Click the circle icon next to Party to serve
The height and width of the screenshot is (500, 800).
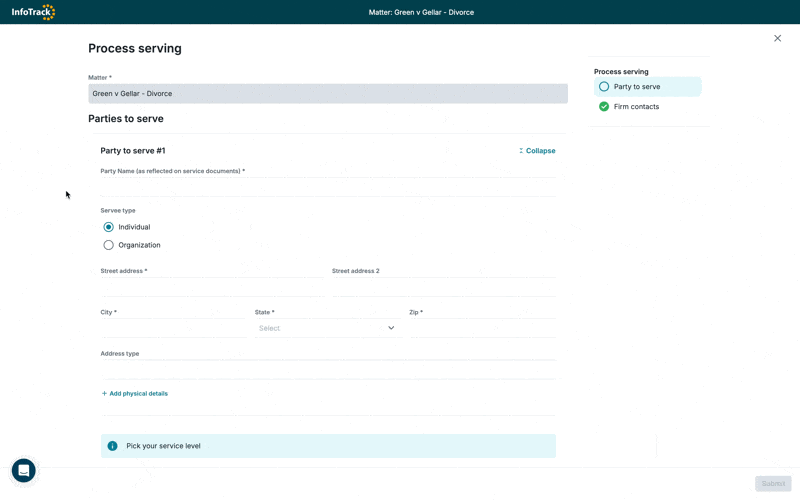point(604,87)
